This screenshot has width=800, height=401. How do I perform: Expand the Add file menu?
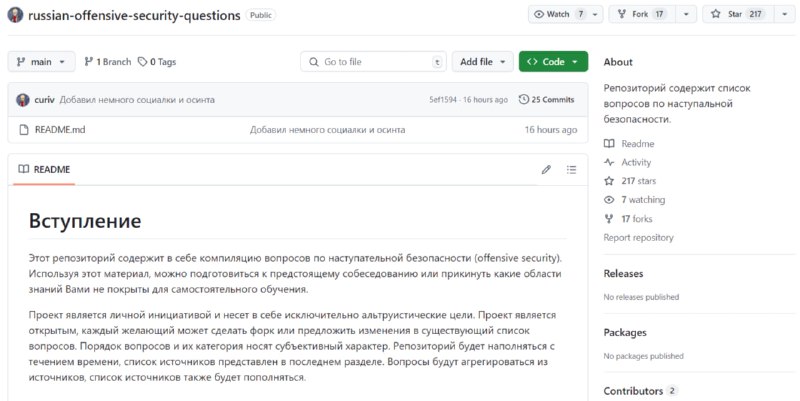pos(482,62)
